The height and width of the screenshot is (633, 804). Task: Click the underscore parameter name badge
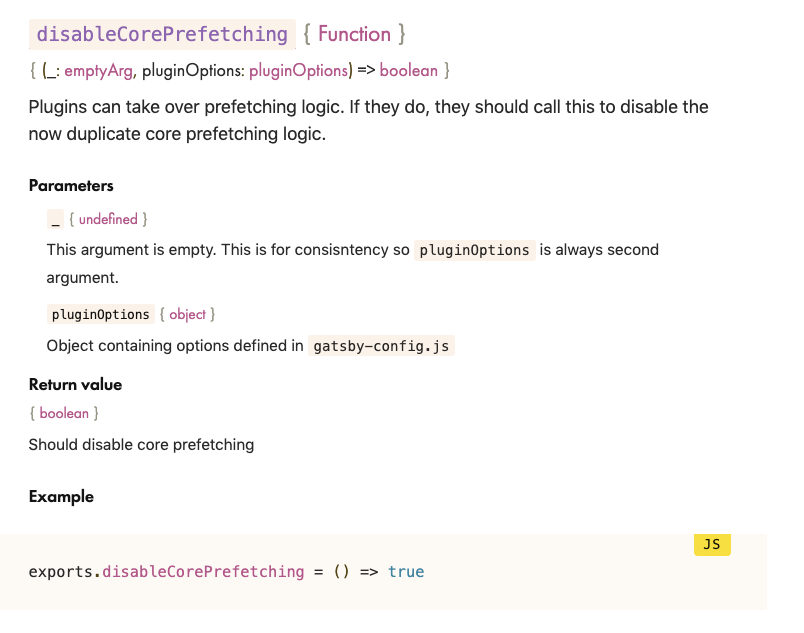point(55,219)
